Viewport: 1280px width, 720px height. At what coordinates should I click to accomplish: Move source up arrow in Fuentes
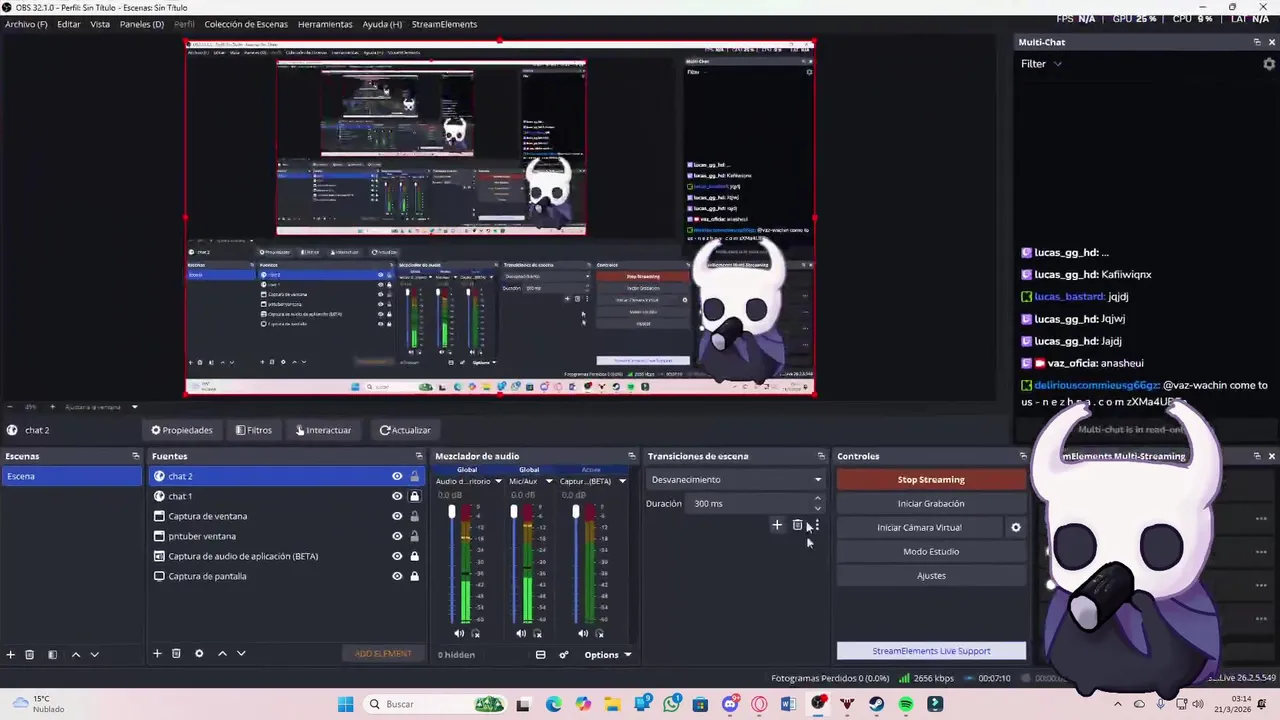[x=222, y=653]
